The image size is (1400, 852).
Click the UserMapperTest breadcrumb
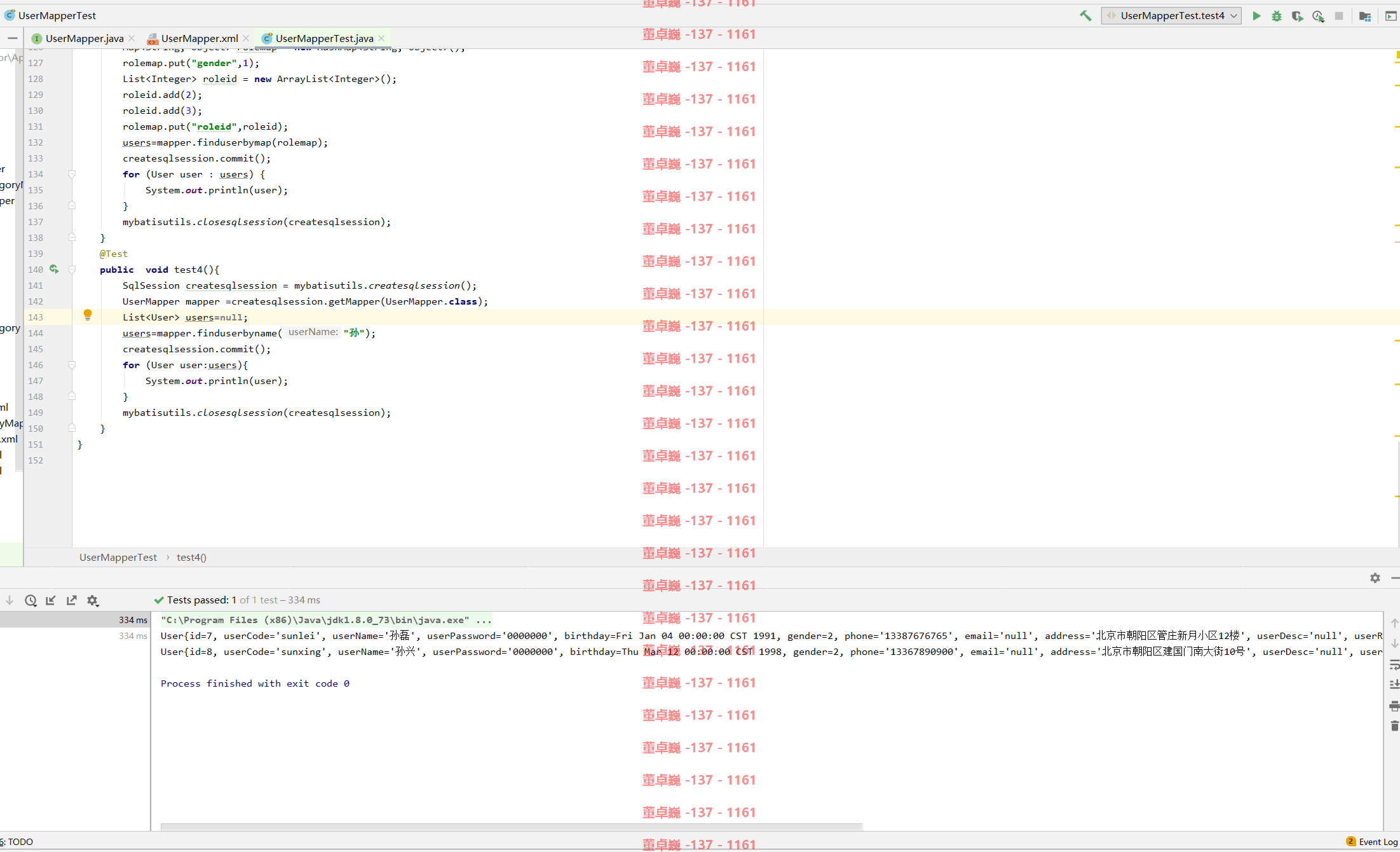(118, 557)
